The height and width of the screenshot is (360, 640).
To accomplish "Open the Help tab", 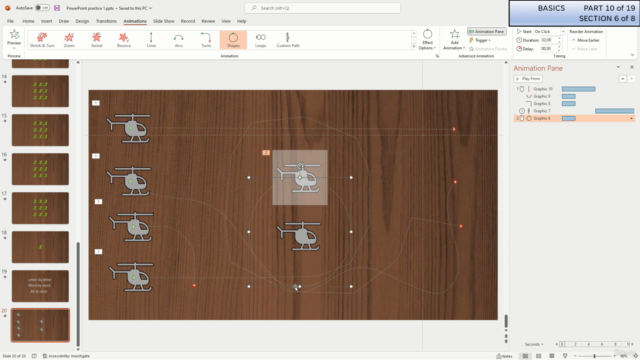I will 242,21.
